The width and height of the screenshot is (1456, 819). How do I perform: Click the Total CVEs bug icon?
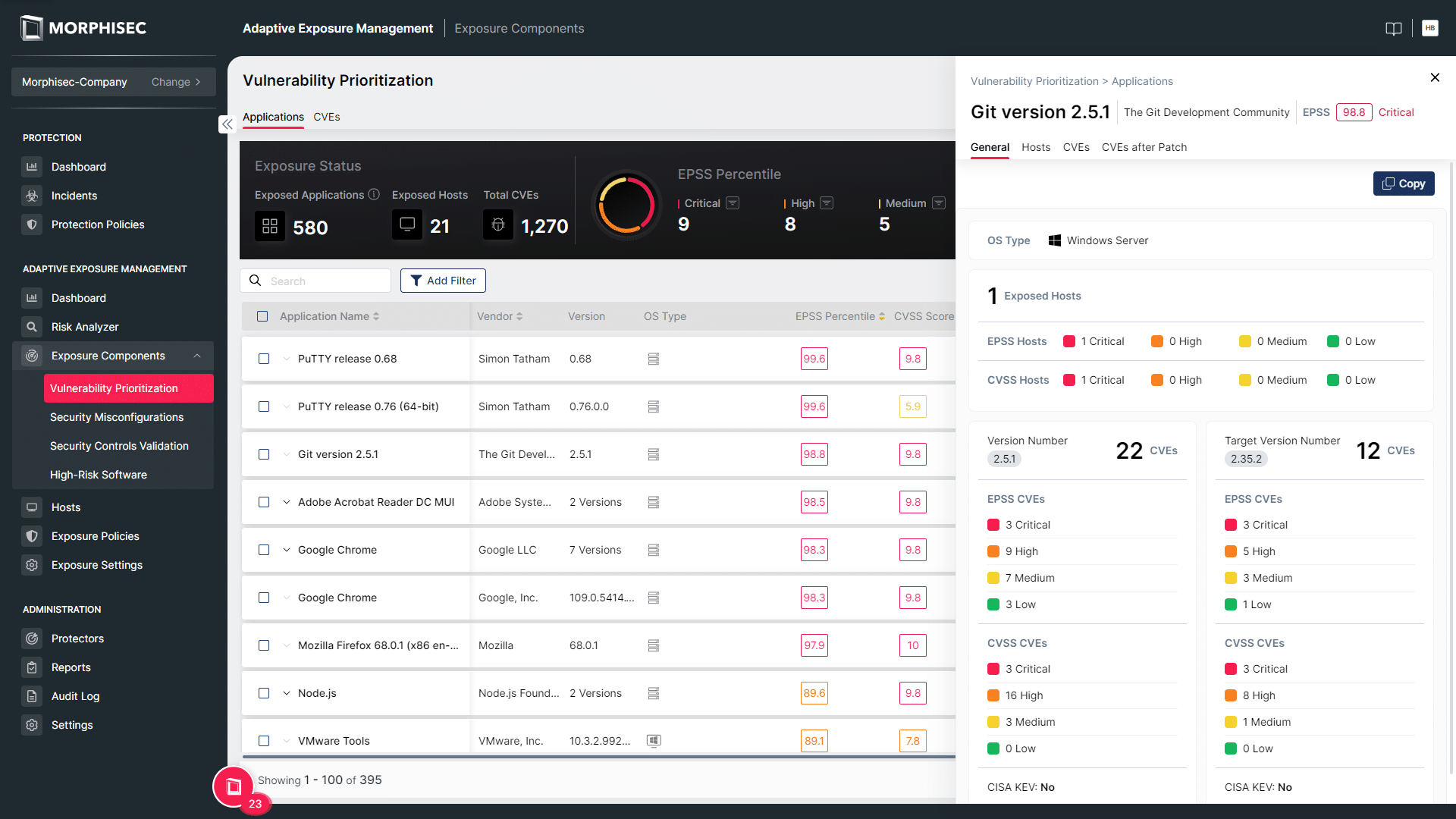point(498,225)
